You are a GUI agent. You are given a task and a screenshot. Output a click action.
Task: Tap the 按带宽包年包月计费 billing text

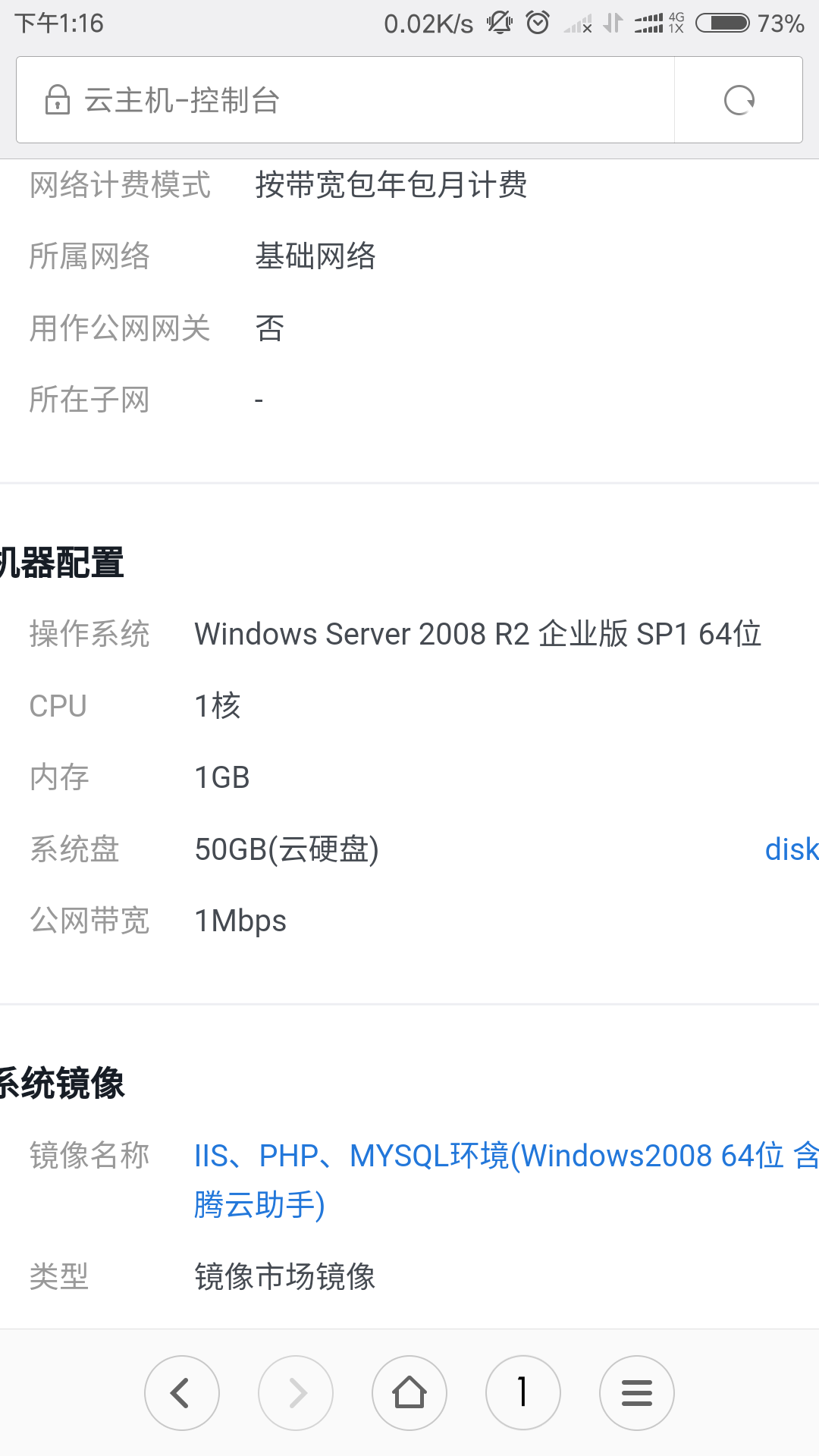392,184
